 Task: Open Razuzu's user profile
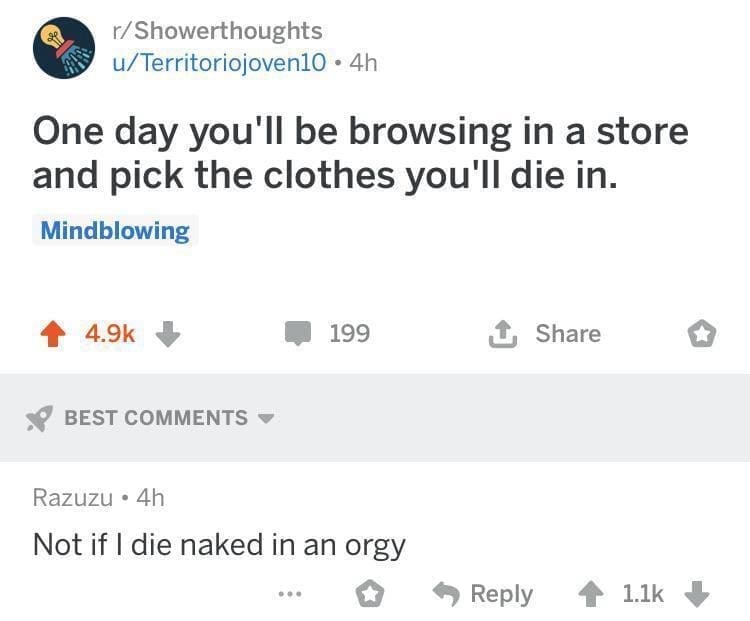pyautogui.click(x=73, y=496)
